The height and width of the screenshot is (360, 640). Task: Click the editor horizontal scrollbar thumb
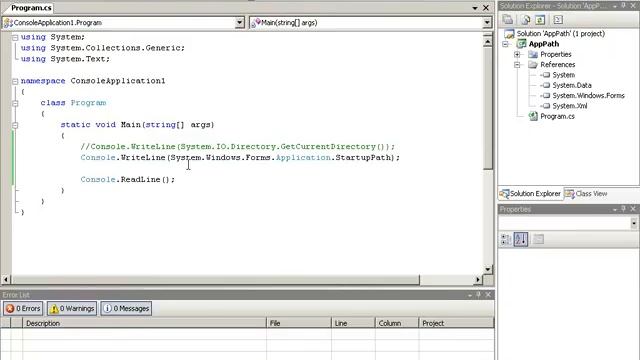coord(215,280)
